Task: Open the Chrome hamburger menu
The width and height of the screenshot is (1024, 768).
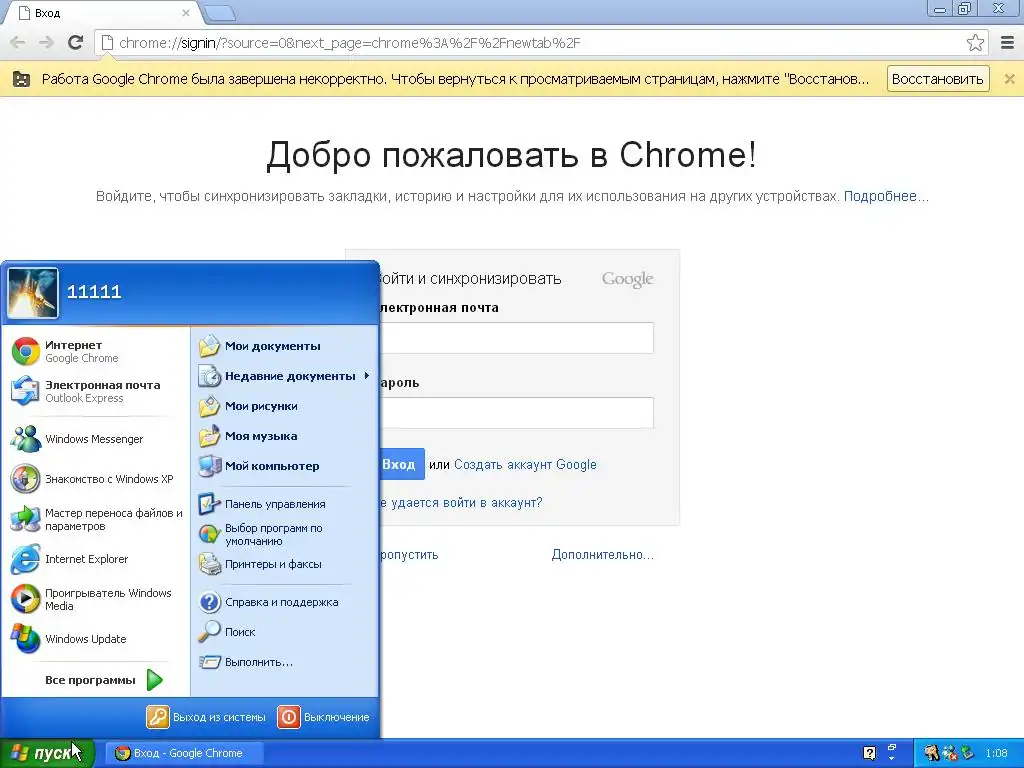Action: [1008, 42]
